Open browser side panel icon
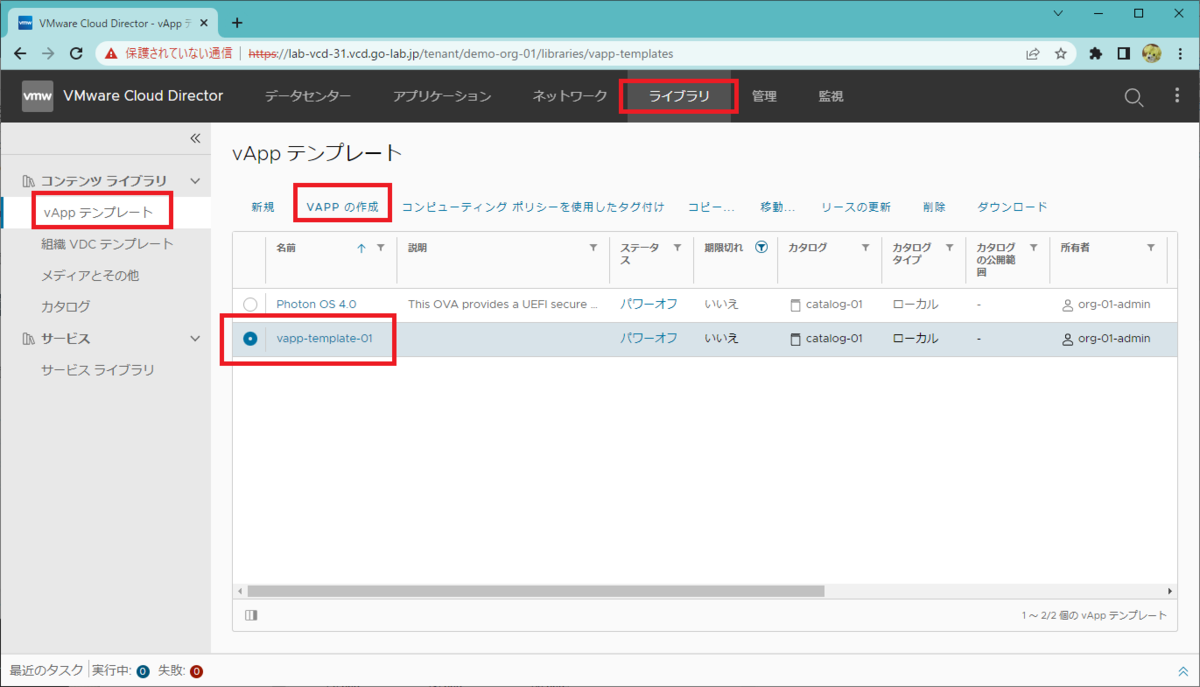This screenshot has height=687, width=1200. tap(1124, 53)
